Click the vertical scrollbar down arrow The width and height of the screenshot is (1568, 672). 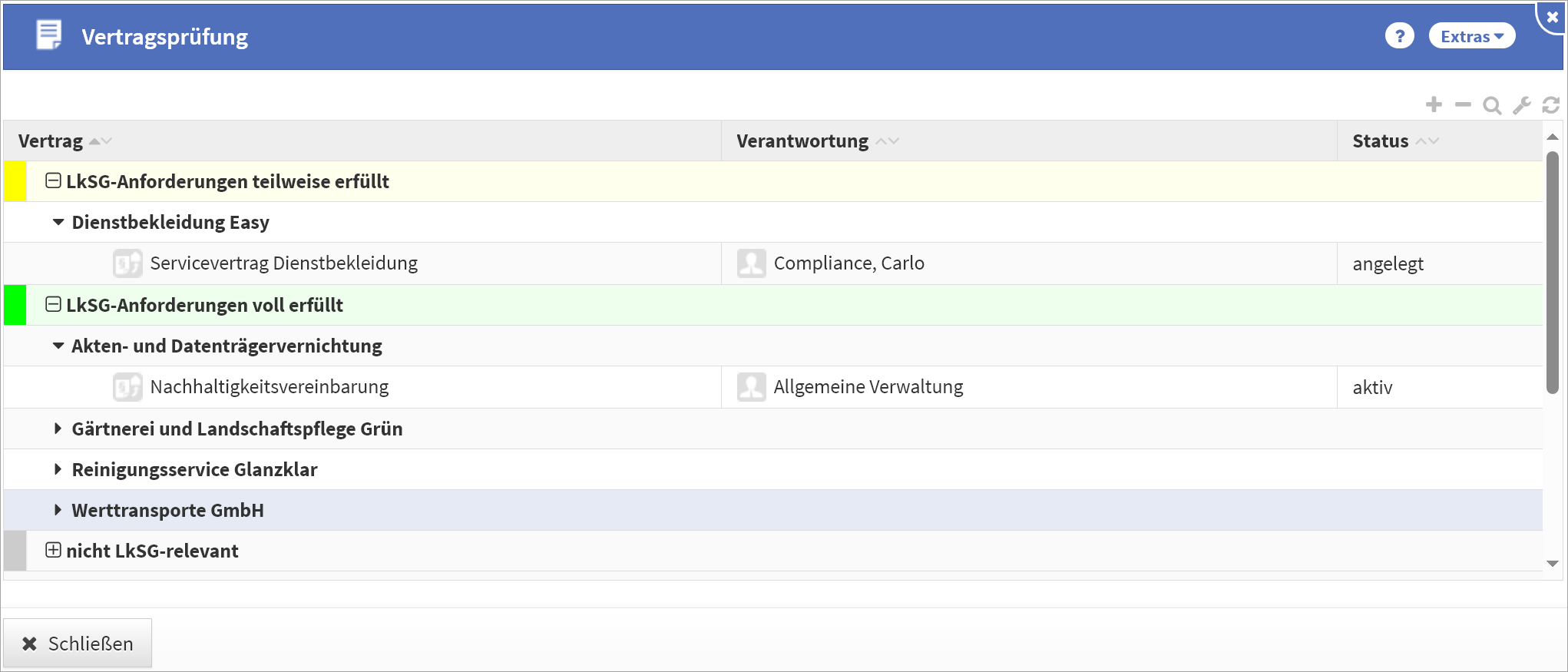(x=1552, y=564)
